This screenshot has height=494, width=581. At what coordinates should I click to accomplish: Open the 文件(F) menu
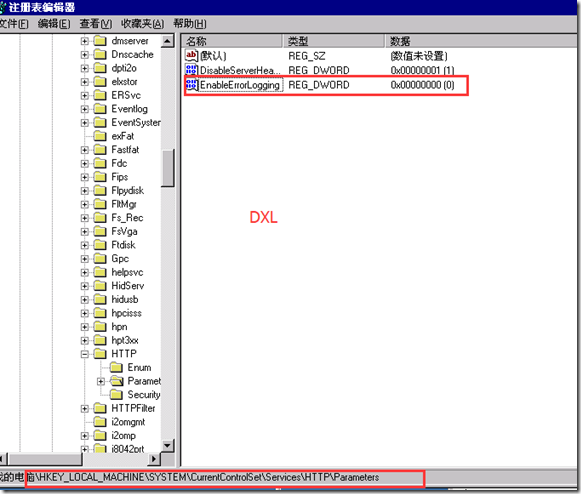click(x=14, y=24)
